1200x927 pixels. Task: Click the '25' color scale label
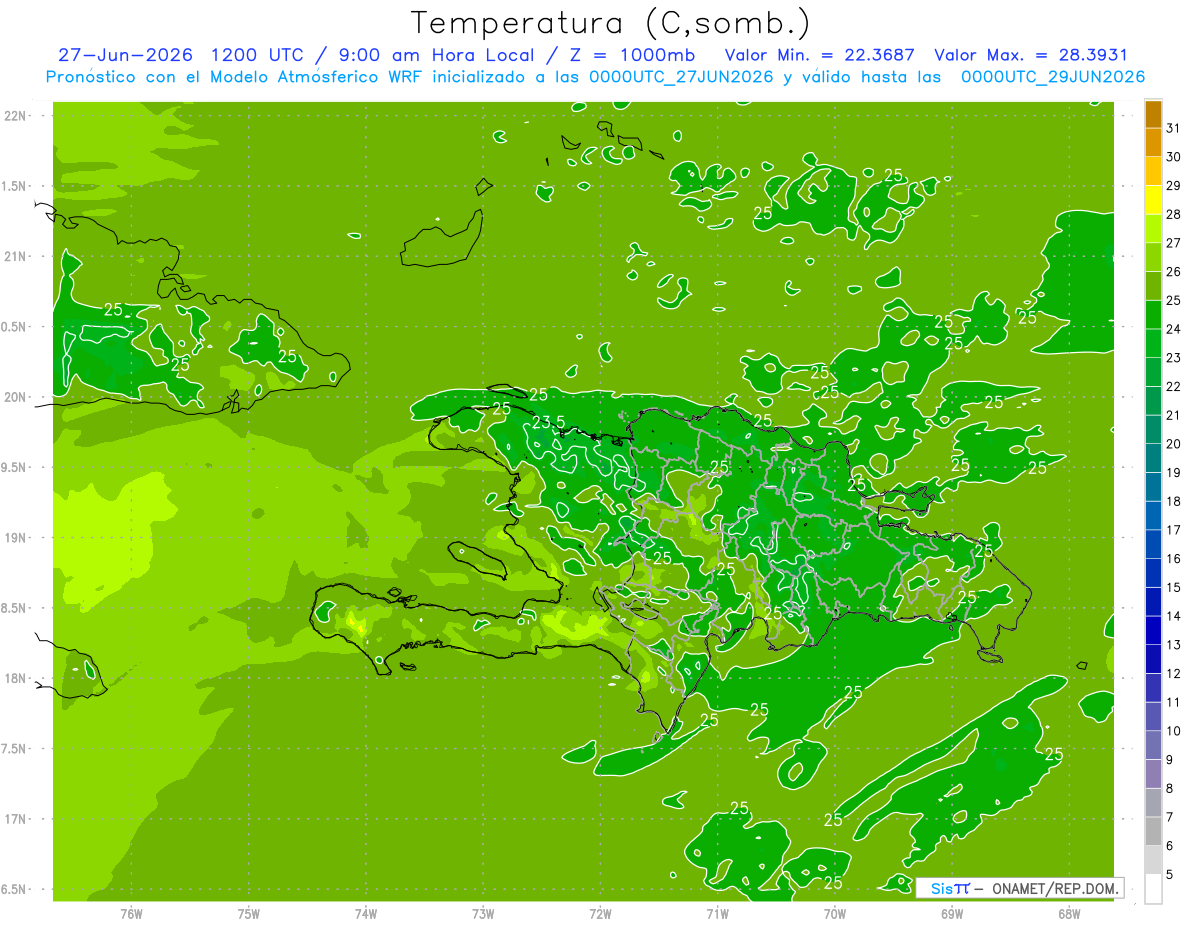tap(1174, 300)
